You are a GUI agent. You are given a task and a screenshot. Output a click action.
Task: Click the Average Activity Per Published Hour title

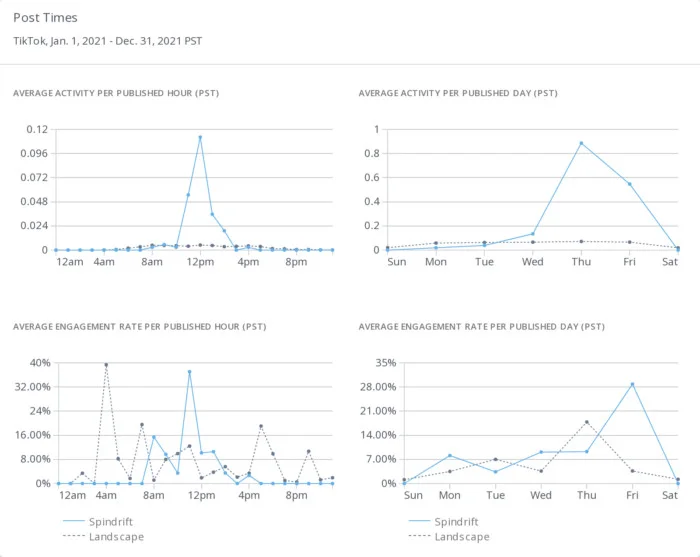click(116, 93)
